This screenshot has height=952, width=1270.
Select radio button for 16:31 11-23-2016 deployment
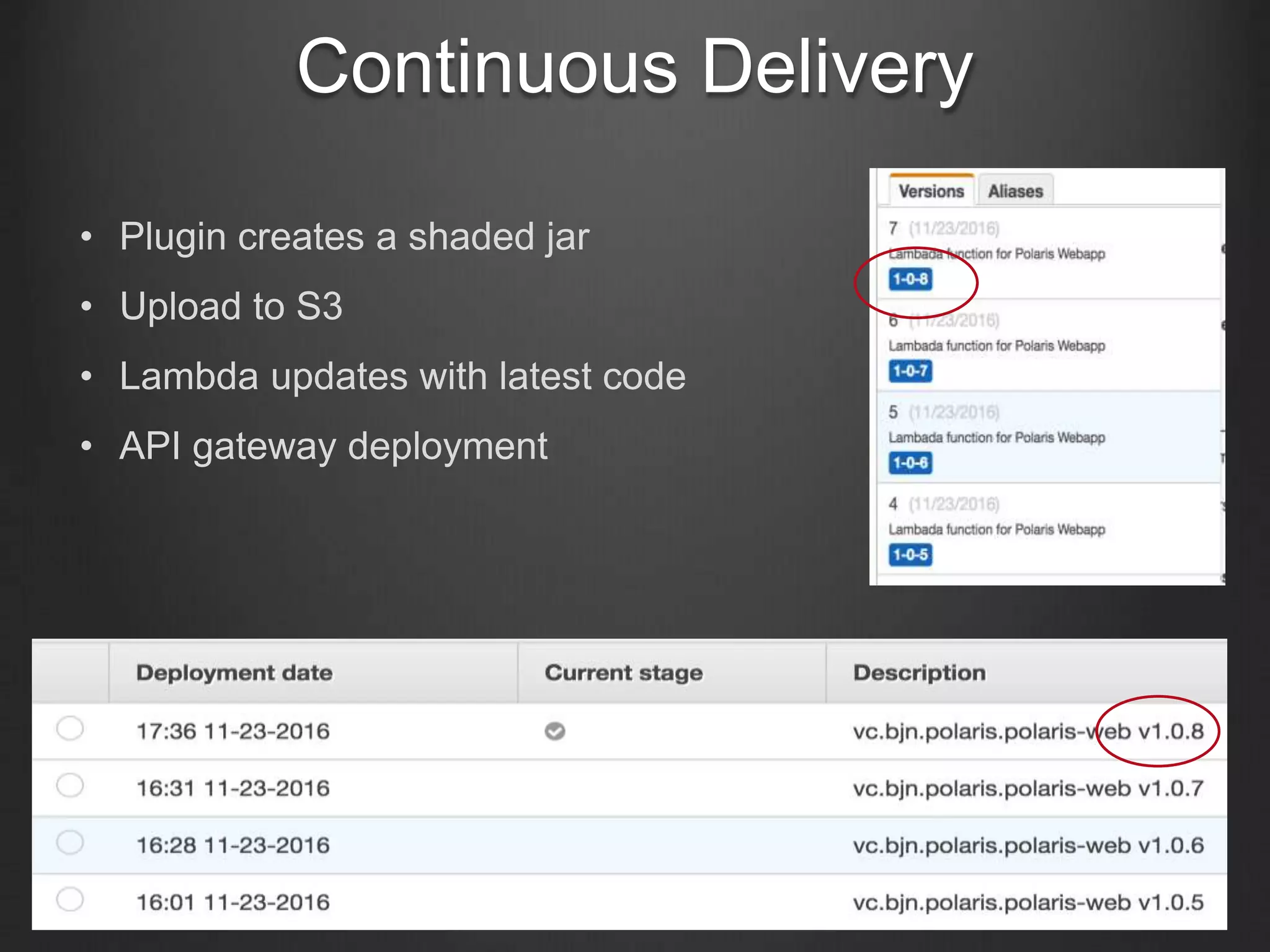click(69, 785)
